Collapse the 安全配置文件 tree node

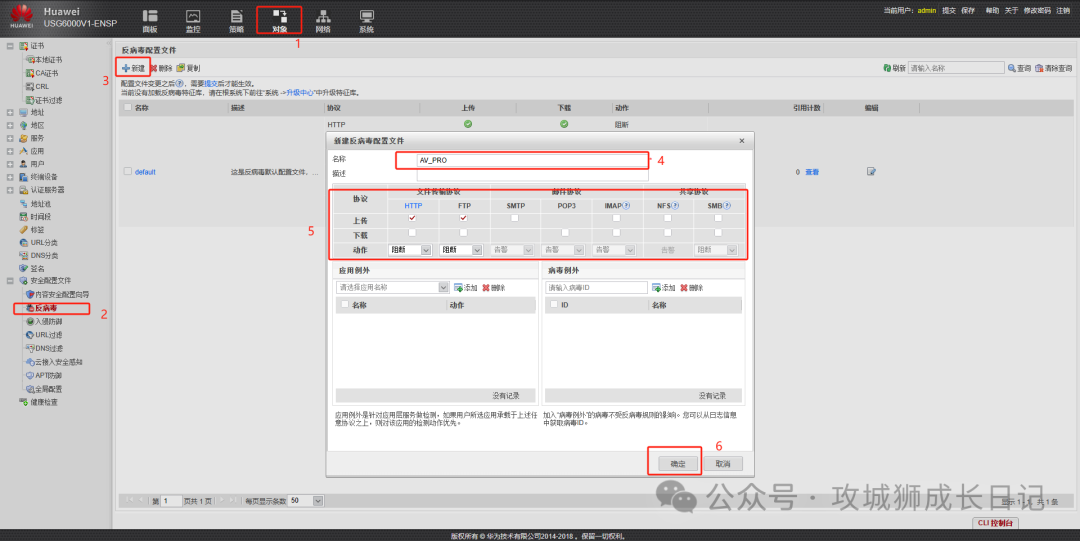10,281
